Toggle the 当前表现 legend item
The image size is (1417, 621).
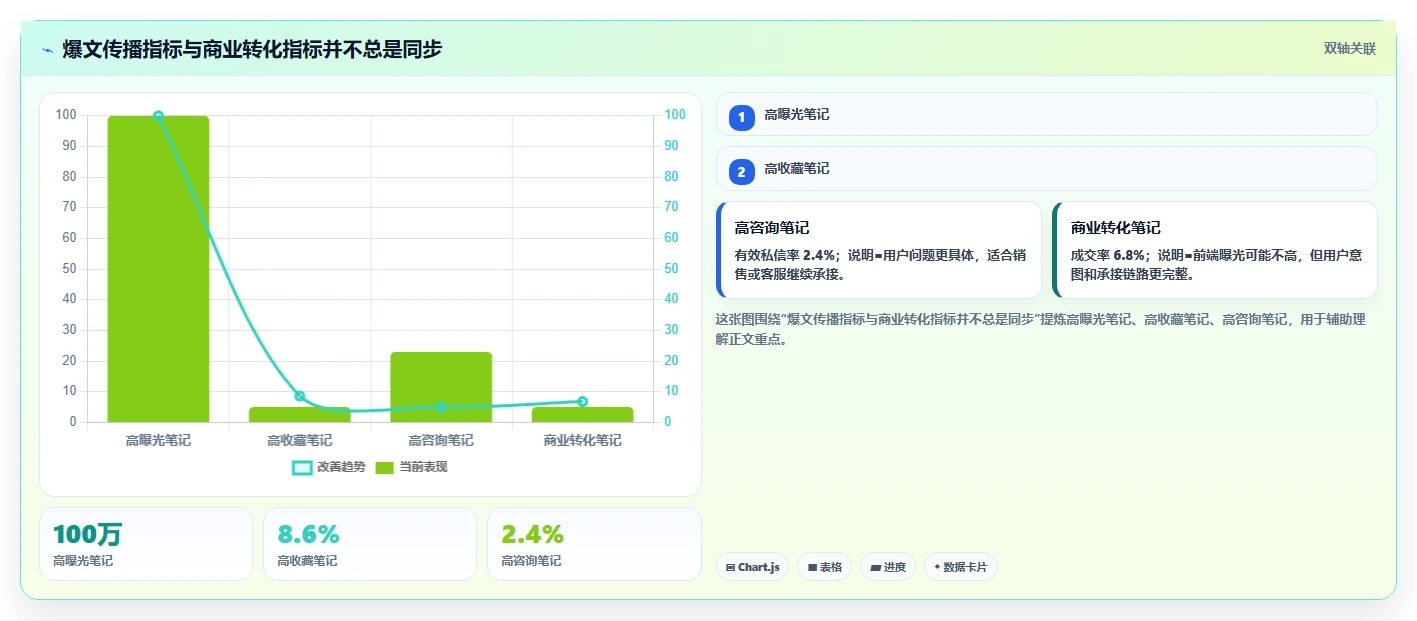411,467
